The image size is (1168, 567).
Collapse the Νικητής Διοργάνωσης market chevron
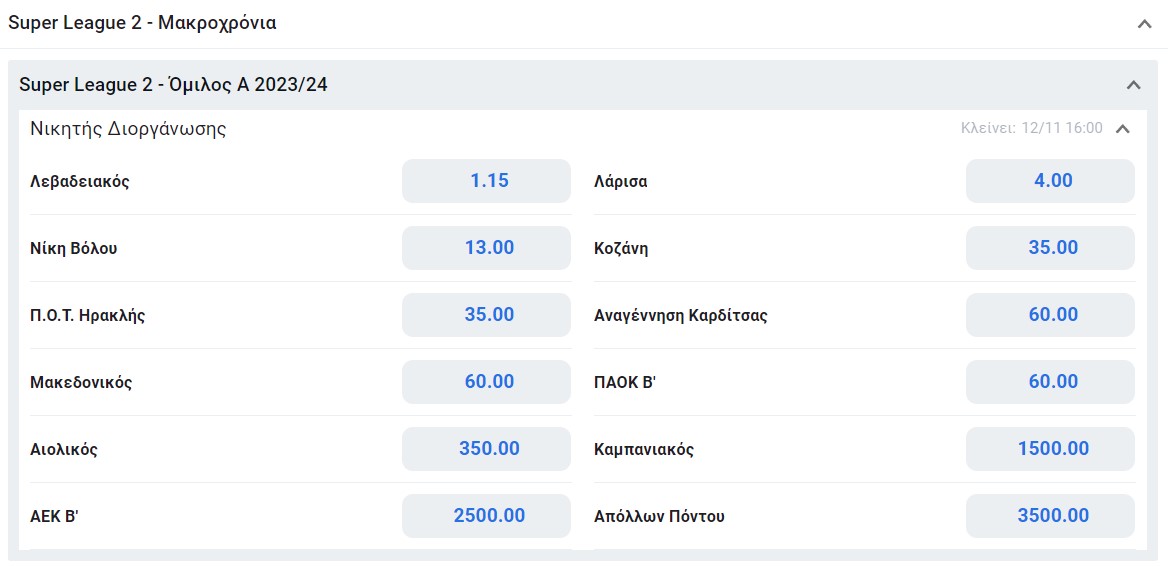point(1123,129)
